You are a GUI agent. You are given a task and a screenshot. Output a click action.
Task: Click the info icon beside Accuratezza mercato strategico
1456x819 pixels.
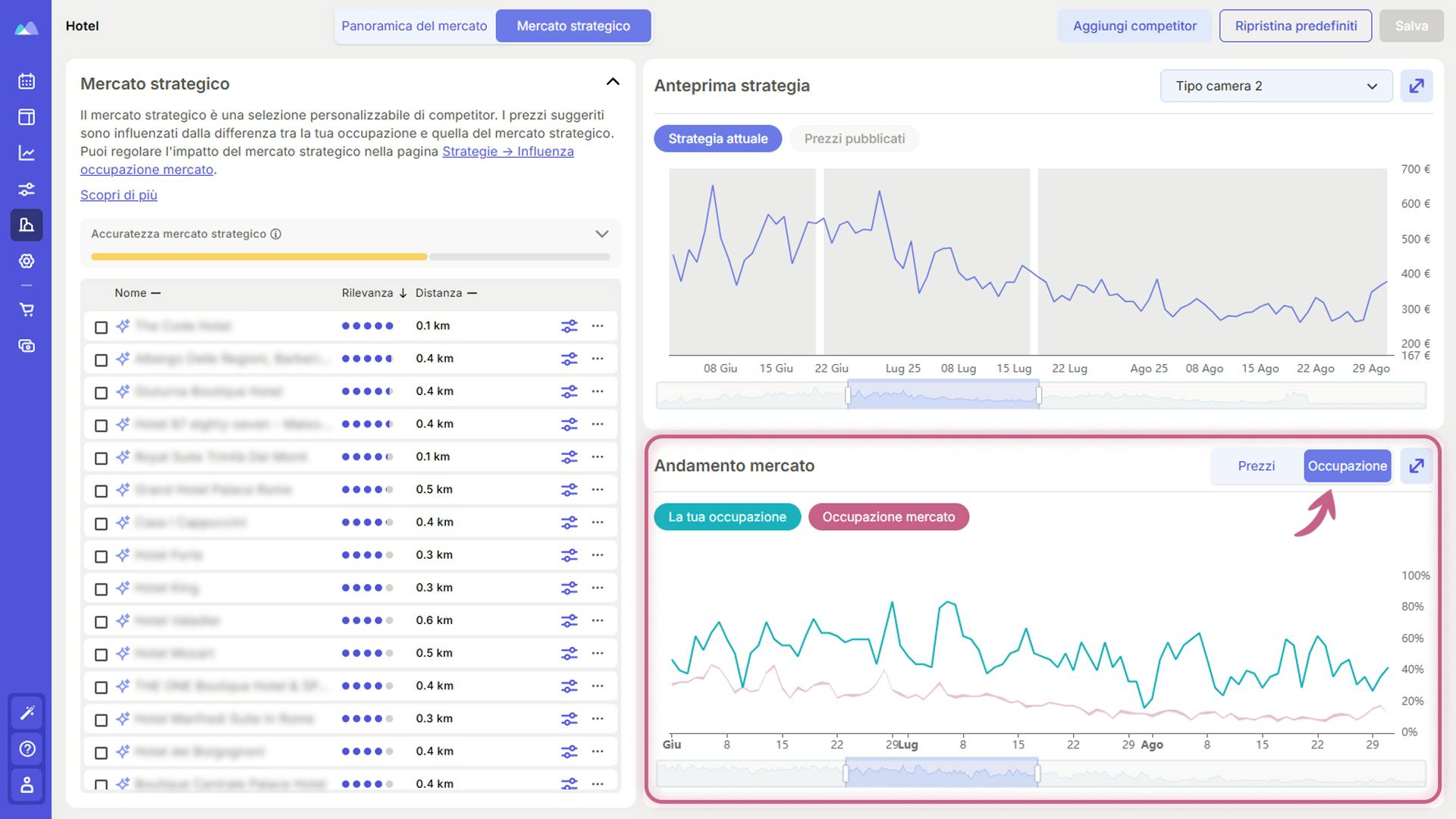[276, 234]
